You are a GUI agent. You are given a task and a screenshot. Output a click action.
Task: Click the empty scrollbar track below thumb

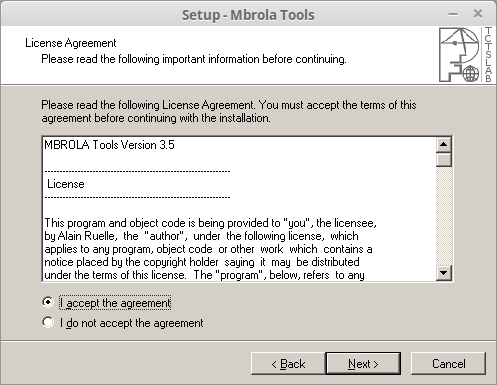point(444,216)
